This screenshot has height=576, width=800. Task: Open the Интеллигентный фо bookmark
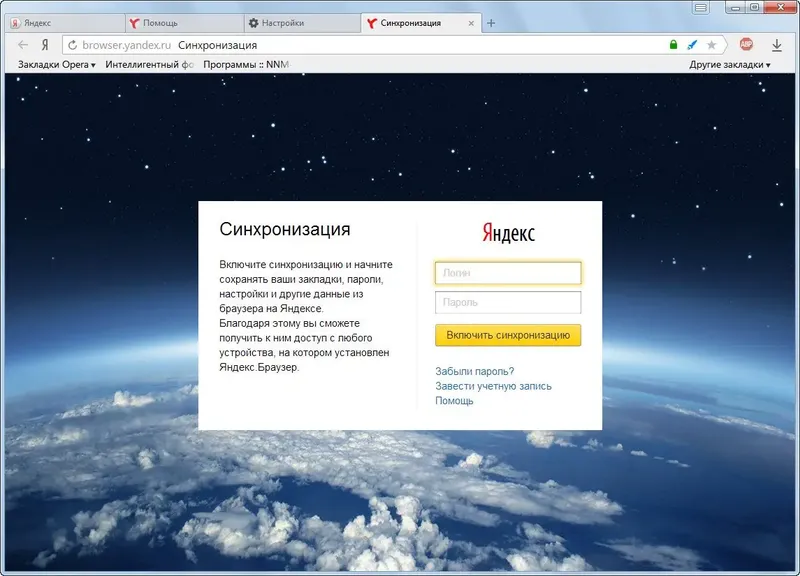click(x=149, y=65)
